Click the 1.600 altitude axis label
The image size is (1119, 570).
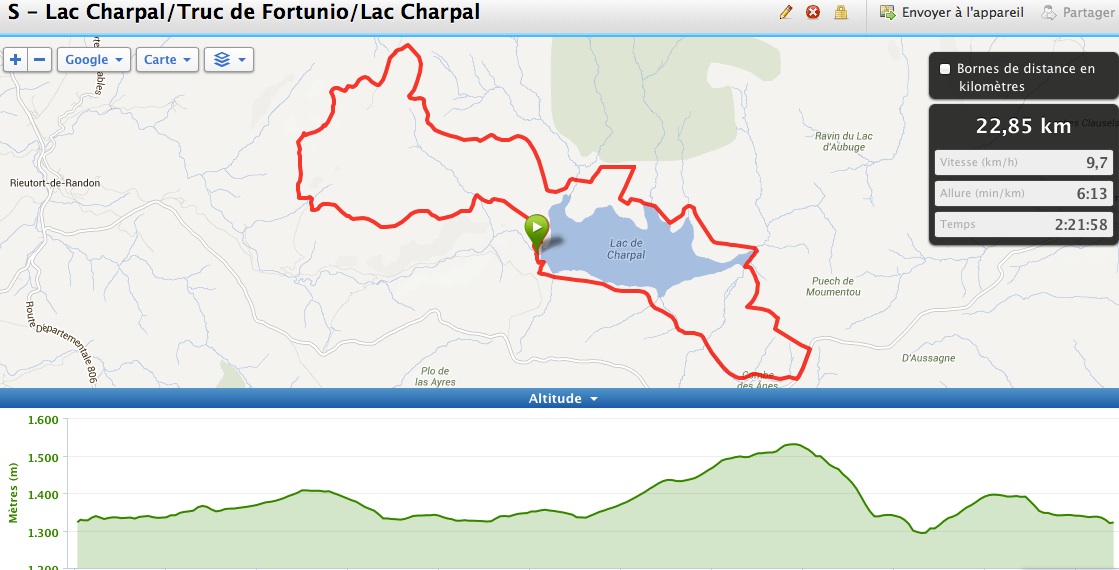click(43, 419)
